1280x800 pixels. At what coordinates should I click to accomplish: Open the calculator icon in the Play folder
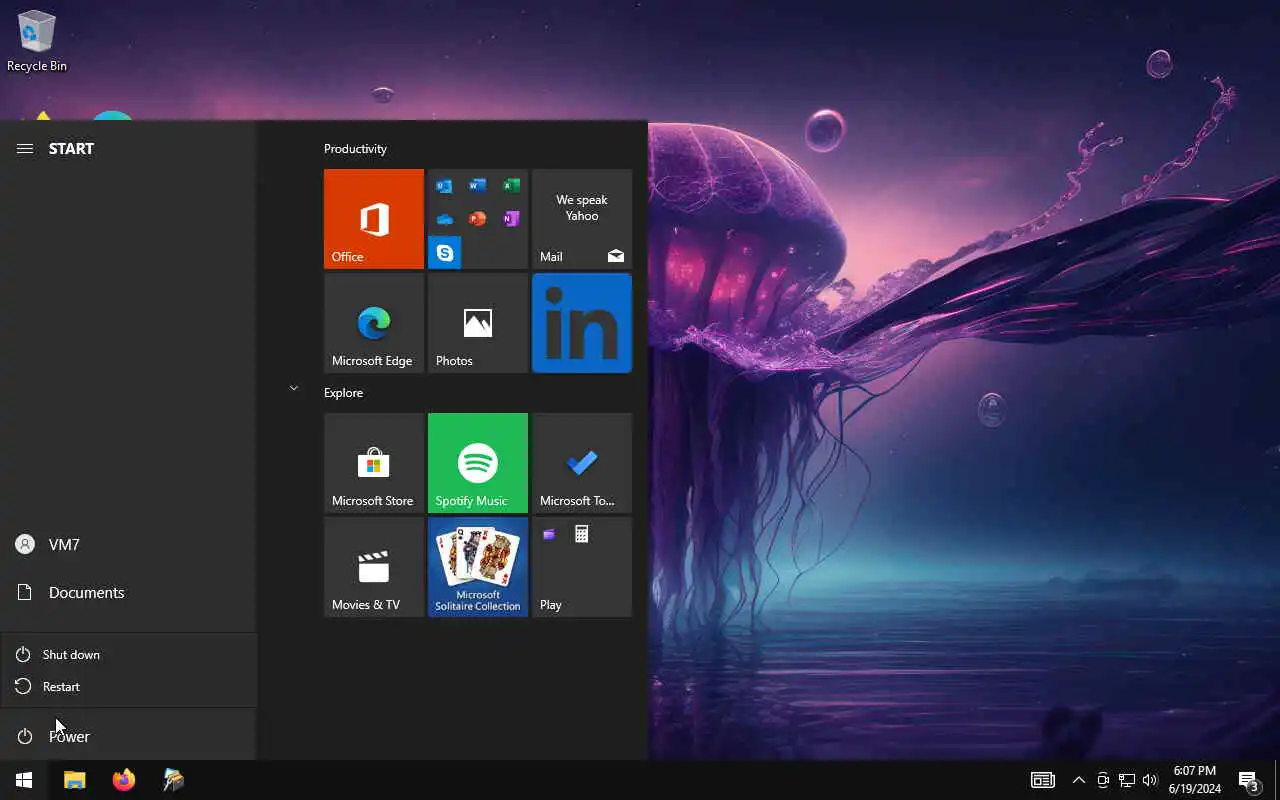pos(581,534)
